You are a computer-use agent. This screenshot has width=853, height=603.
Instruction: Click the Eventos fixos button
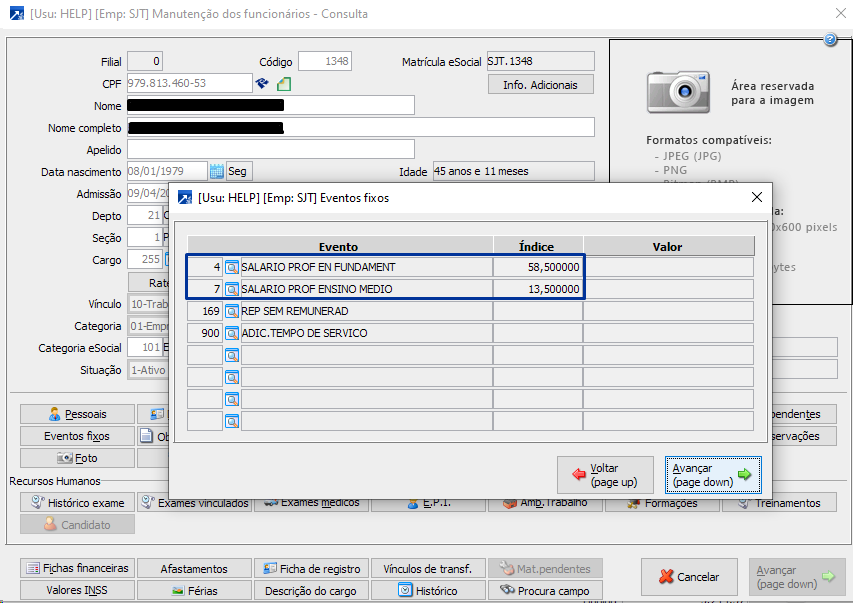coord(77,436)
